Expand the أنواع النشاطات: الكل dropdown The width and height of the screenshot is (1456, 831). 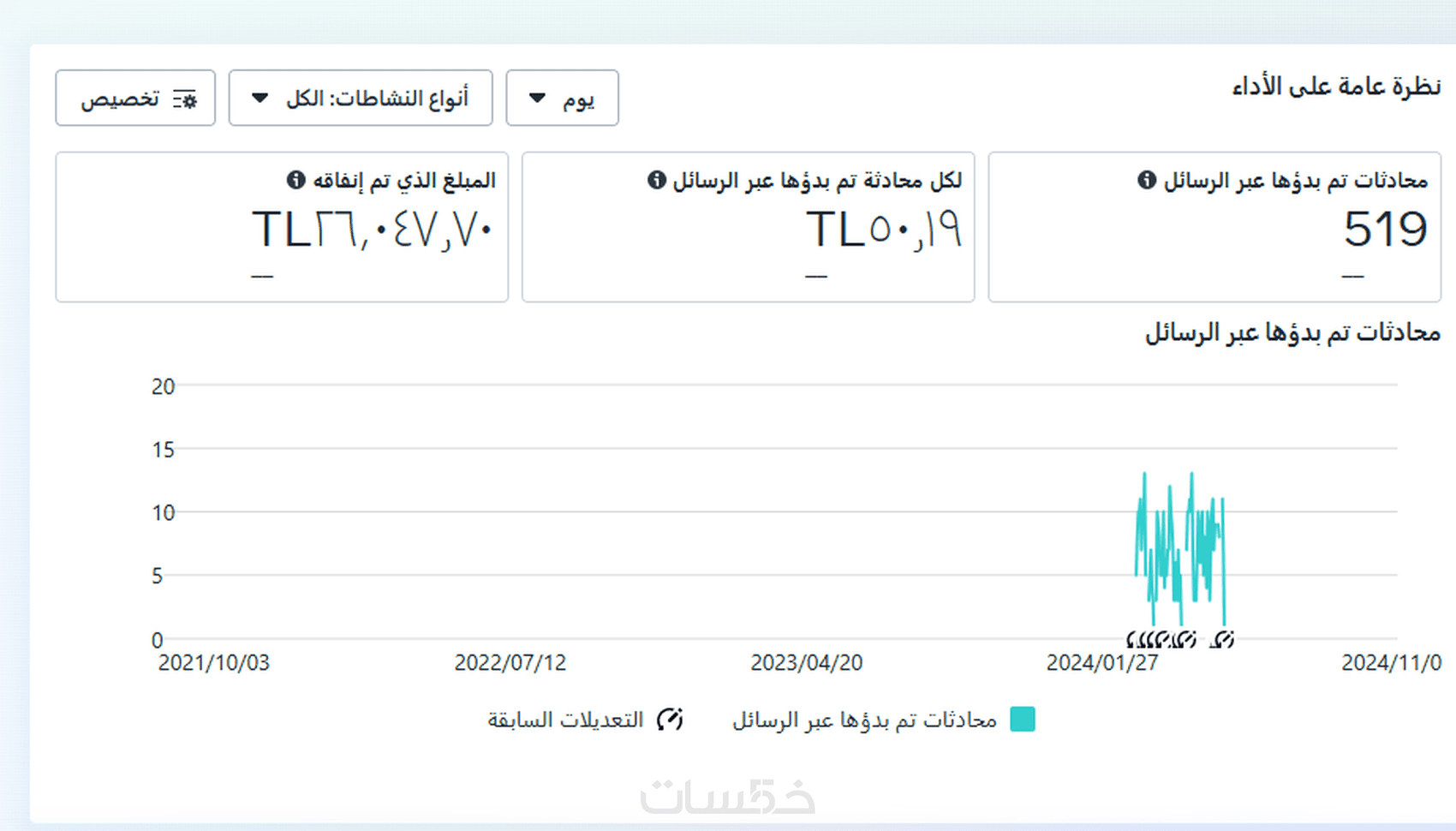click(x=361, y=99)
